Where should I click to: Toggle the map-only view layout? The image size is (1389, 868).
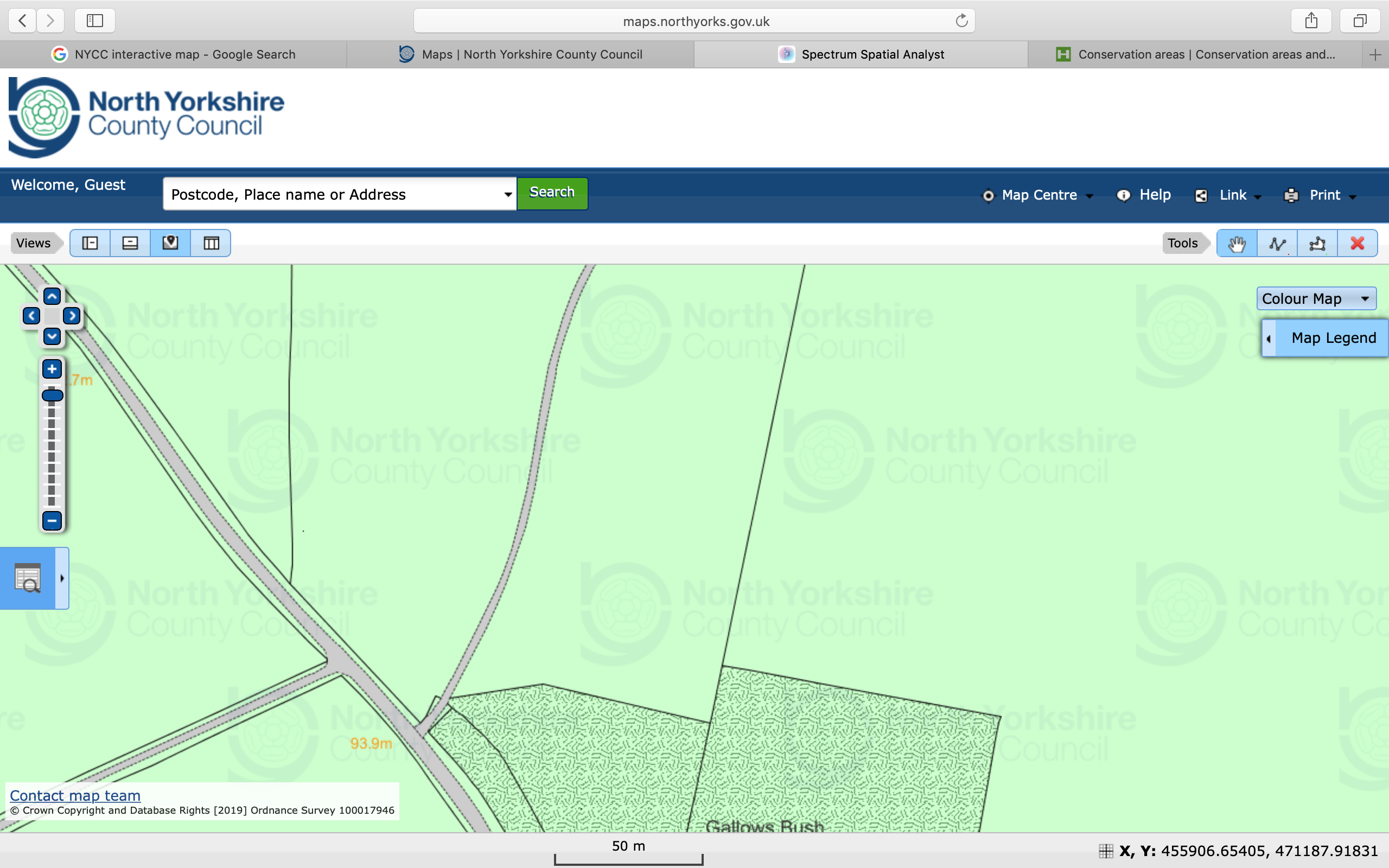[170, 244]
